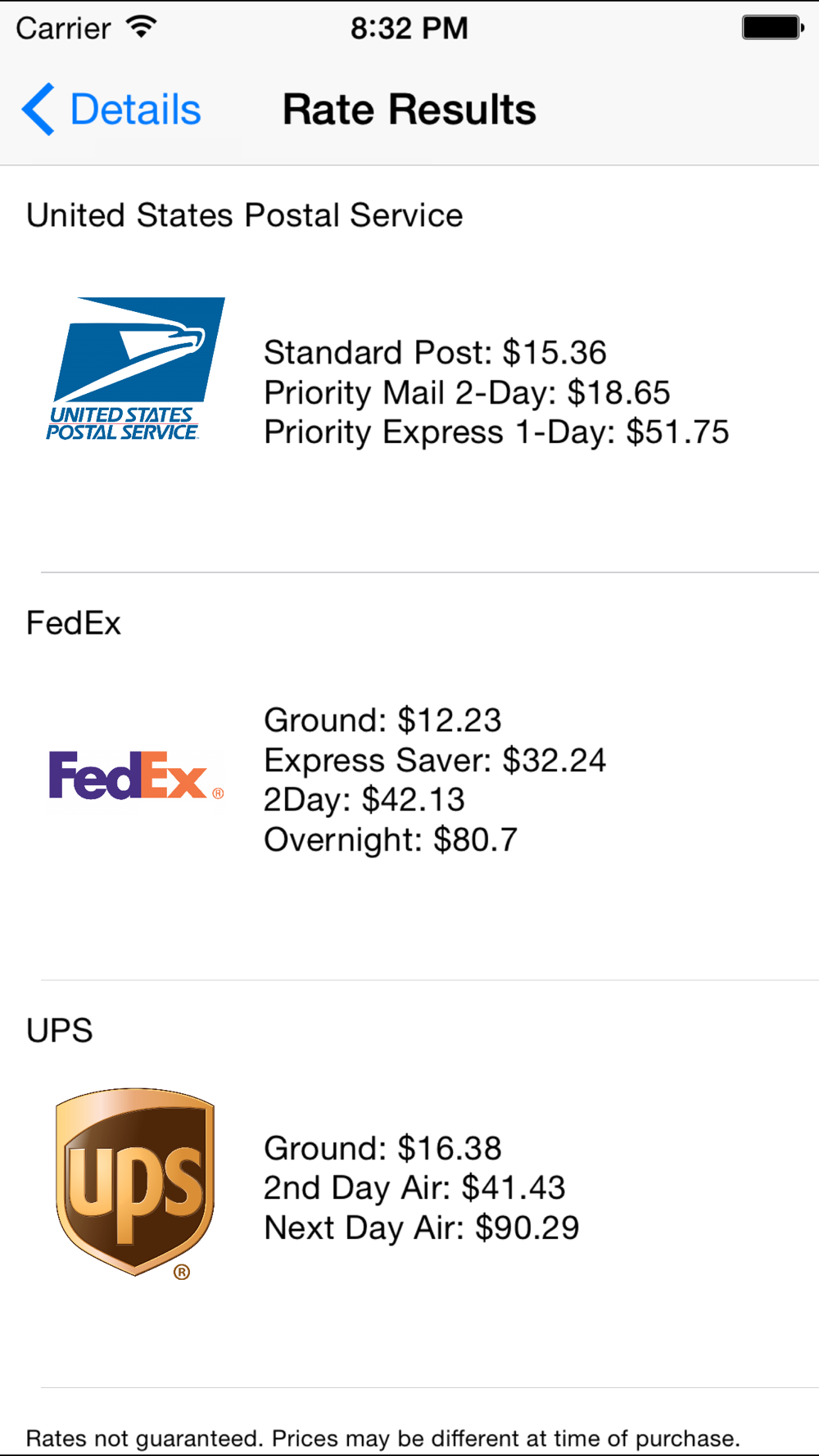The width and height of the screenshot is (819, 1456).
Task: Pick UPS 2nd Day Air rate
Action: [414, 1188]
